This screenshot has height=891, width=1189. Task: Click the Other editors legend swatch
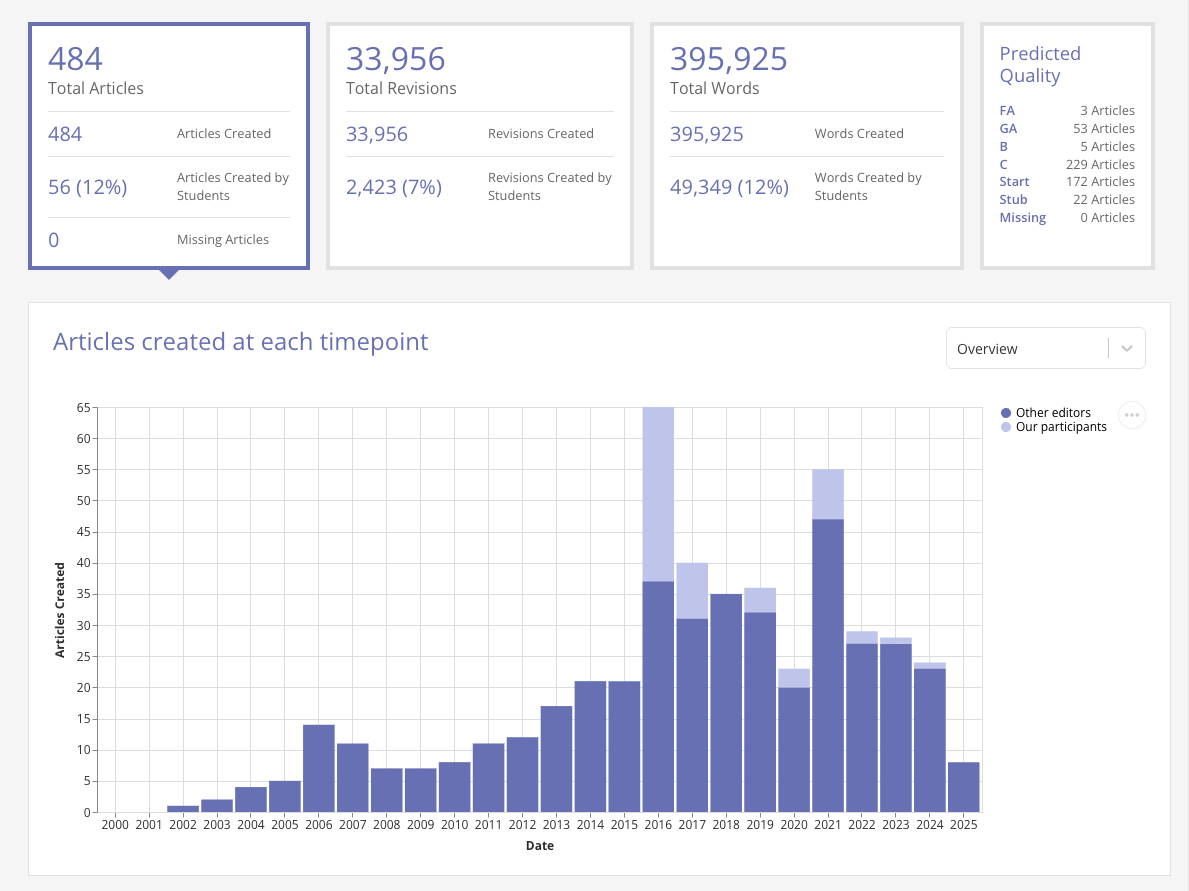click(x=1005, y=413)
